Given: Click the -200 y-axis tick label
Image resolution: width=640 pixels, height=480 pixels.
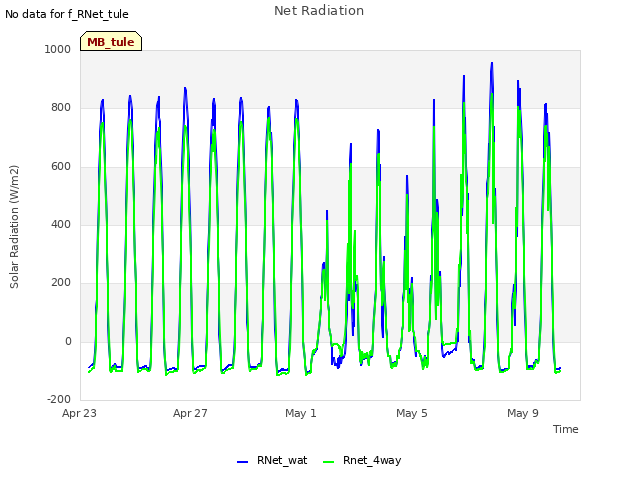Looking at the screenshot, I should click(59, 399).
